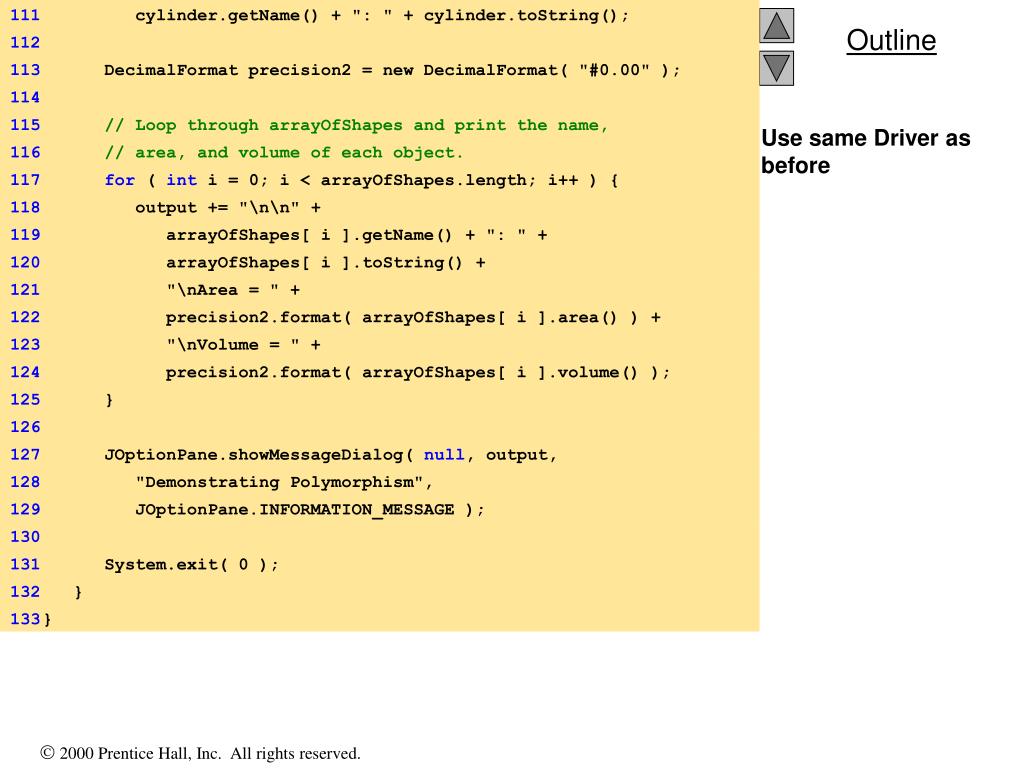Click the comment 'Loop through arrayOfShapes' line
Screen dimensions: 1024x768
[x=356, y=125]
